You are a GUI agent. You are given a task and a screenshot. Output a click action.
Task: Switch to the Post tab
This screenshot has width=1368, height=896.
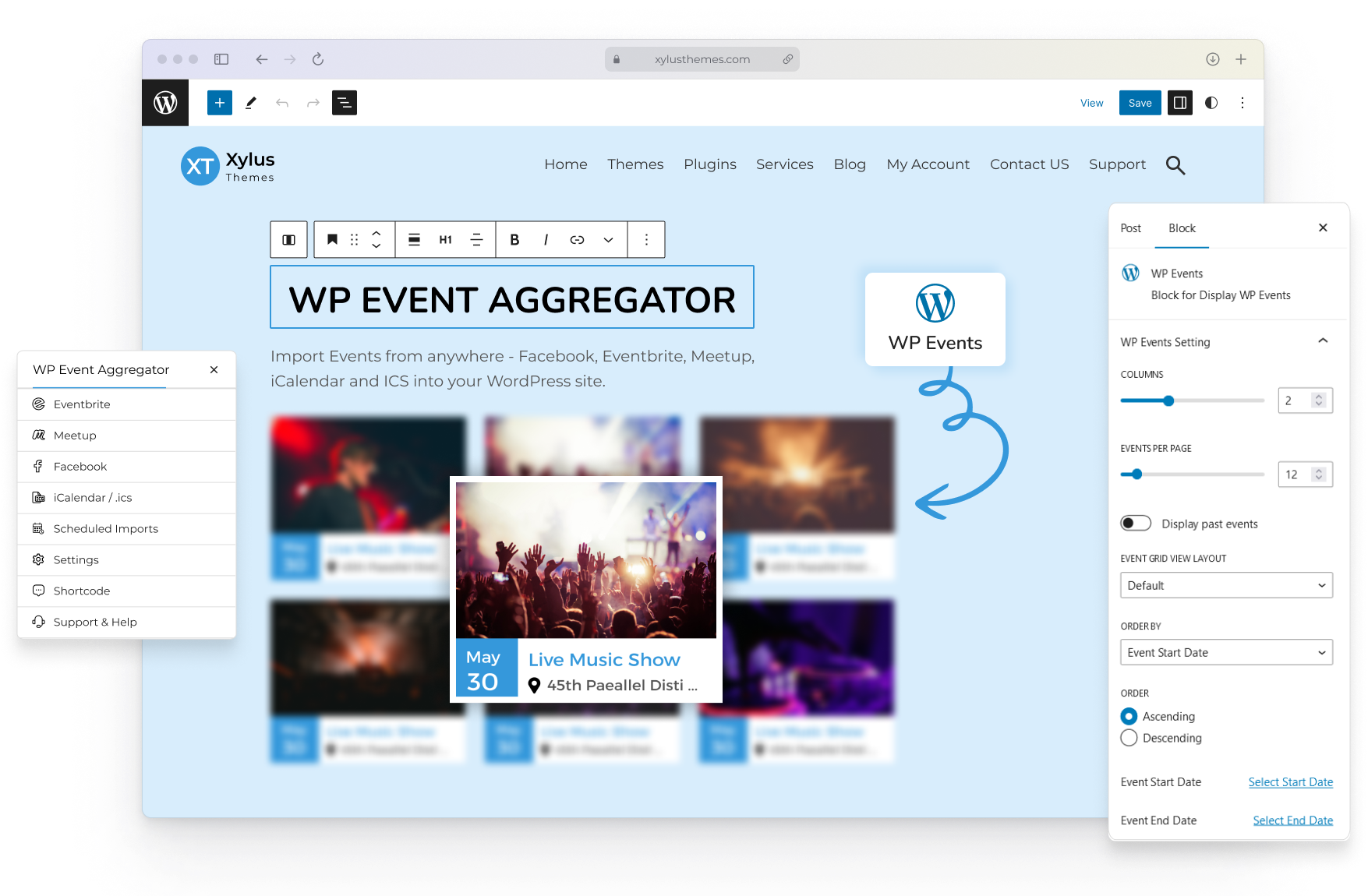[x=1130, y=228]
